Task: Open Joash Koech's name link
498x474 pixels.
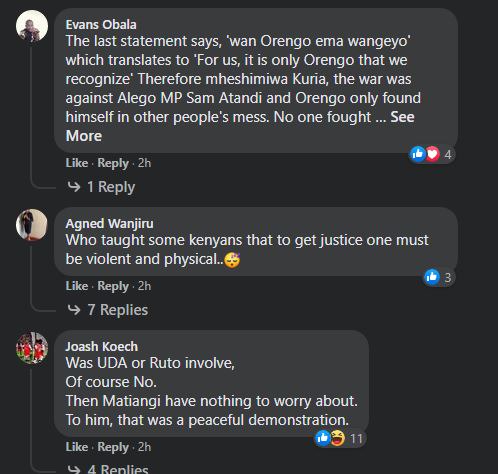Action: pos(102,347)
